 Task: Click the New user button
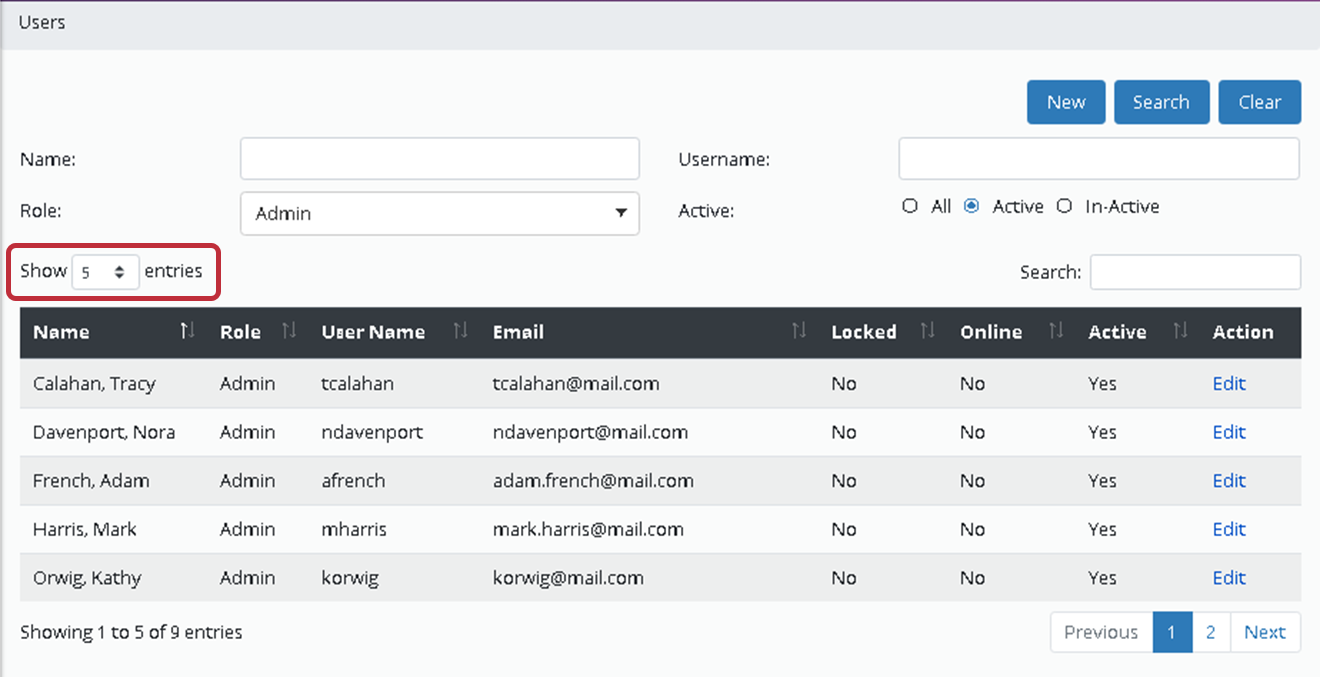click(x=1066, y=102)
